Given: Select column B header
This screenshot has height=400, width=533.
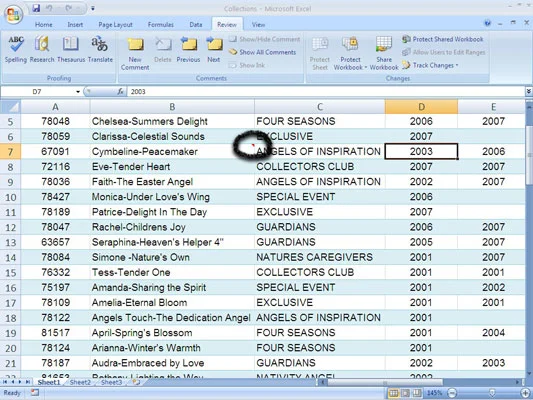Looking at the screenshot, I should [172, 107].
